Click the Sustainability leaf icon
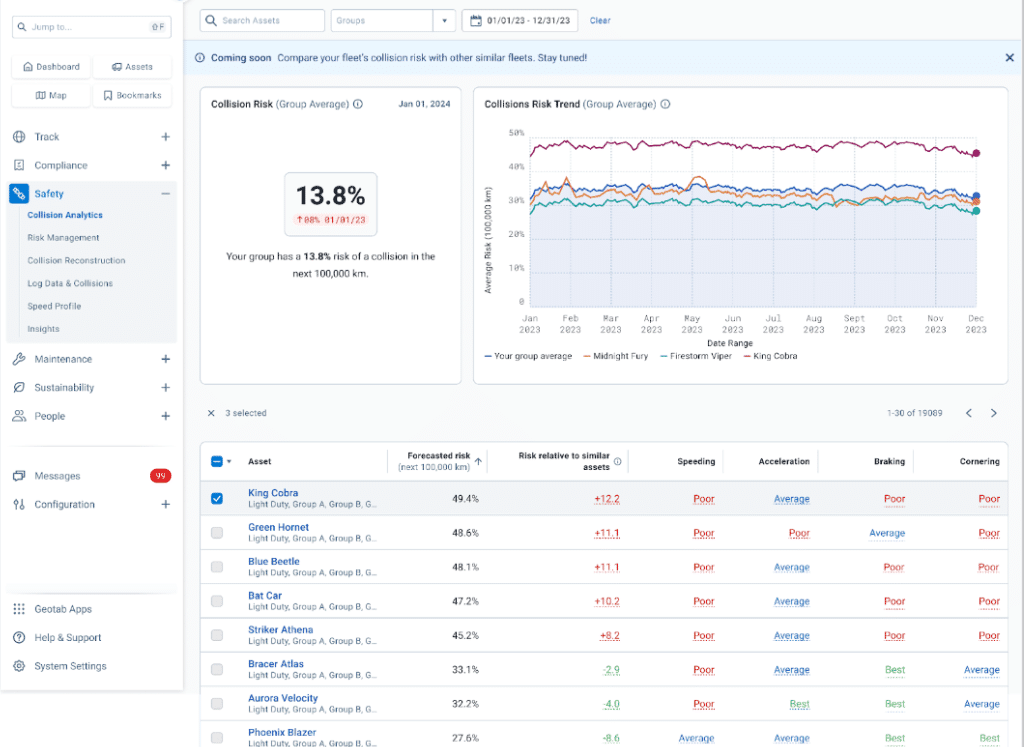The image size is (1024, 747). coord(19,388)
